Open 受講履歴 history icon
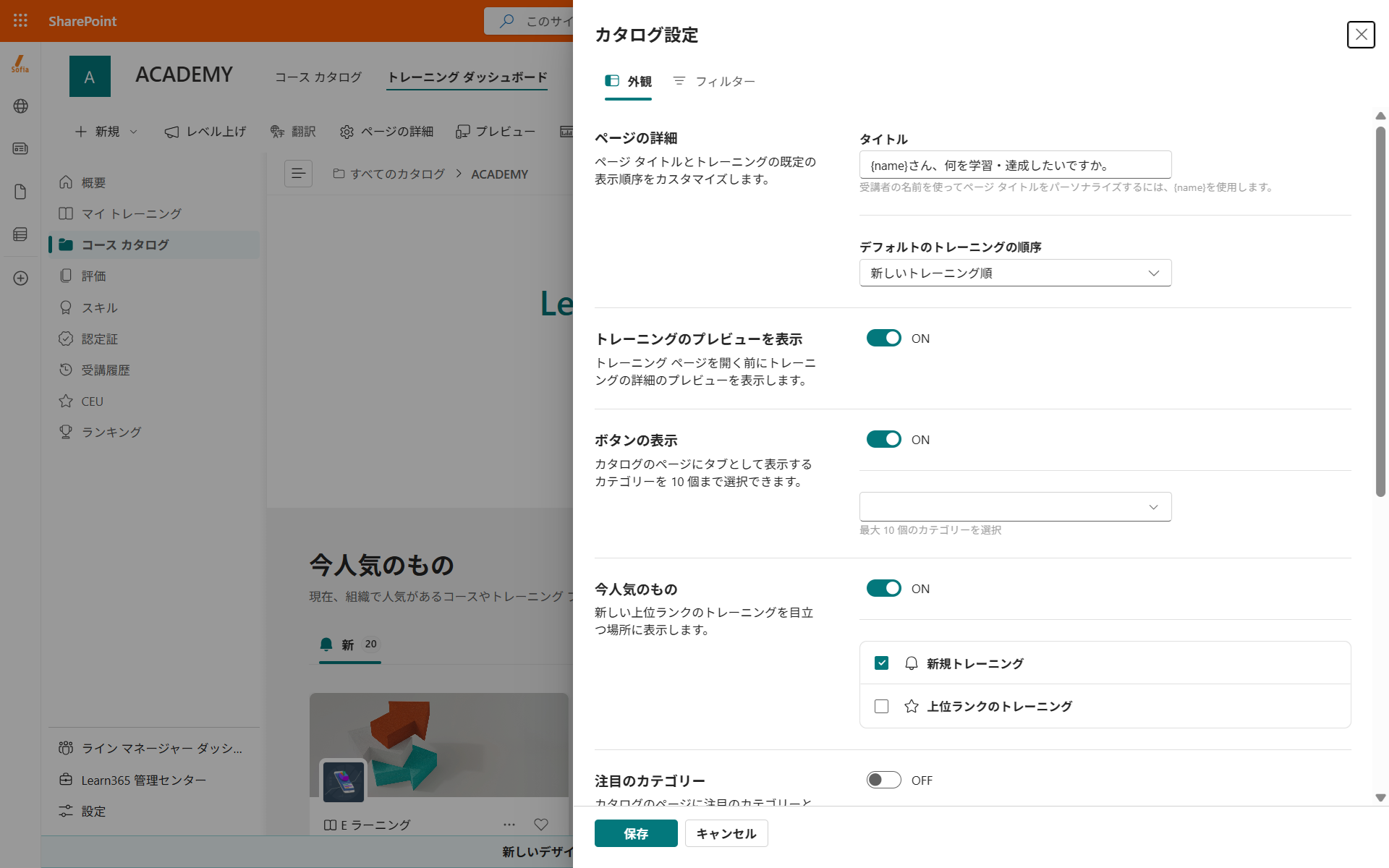Screen dimensions: 1389x868 coord(66,370)
